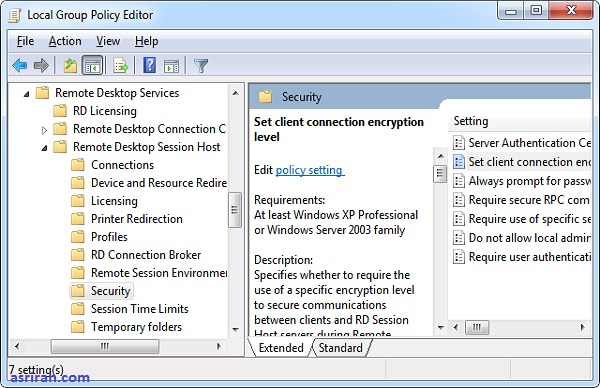Click the Require secure RPC setting icon
This screenshot has width=600, height=388.
[x=459, y=200]
